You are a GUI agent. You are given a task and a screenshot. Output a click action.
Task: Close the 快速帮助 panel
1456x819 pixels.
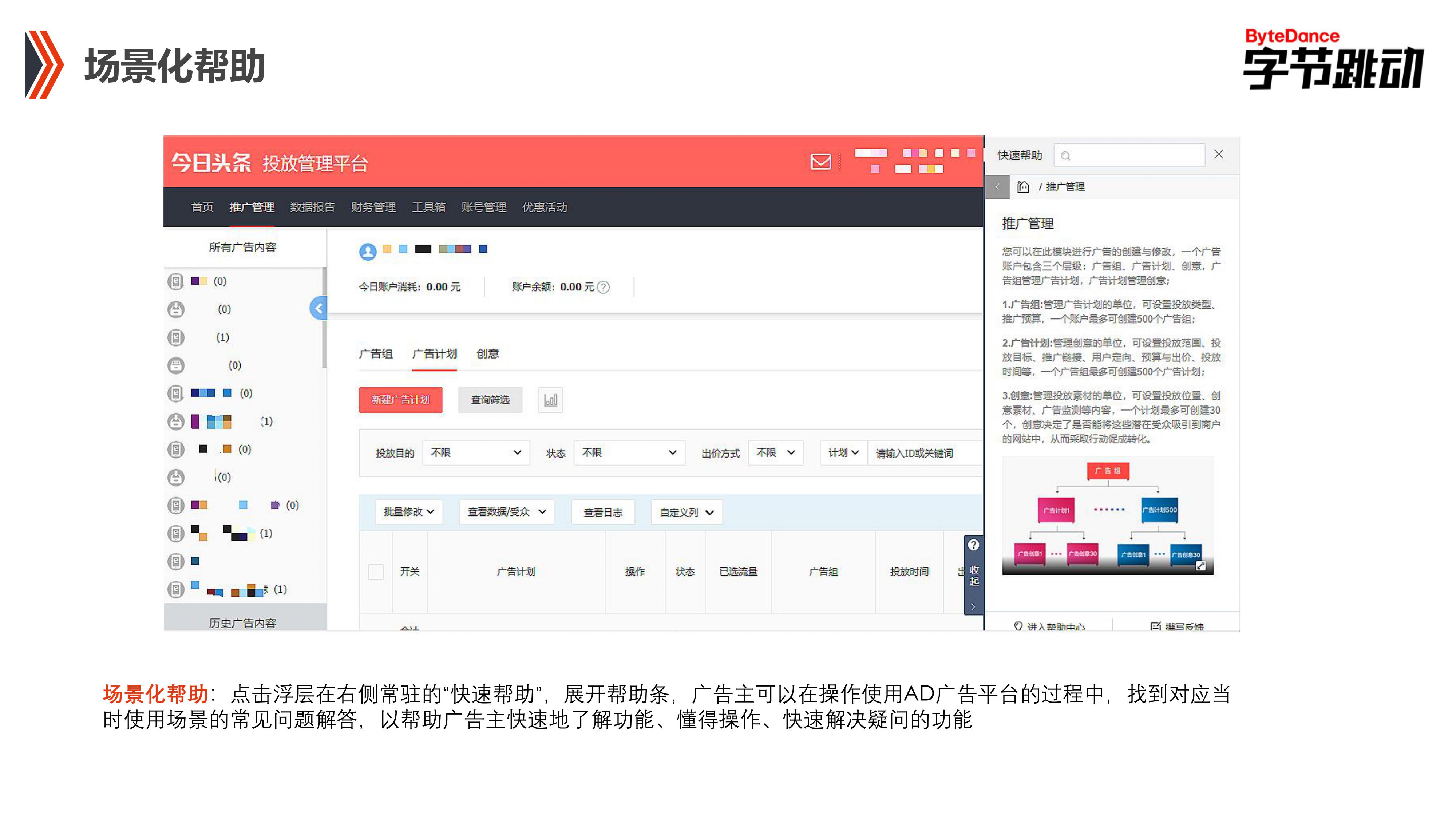[1219, 154]
